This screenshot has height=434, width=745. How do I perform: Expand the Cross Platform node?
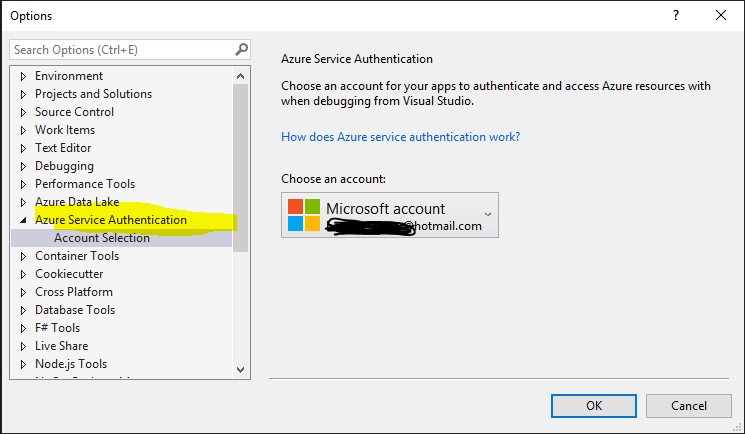[23, 293]
